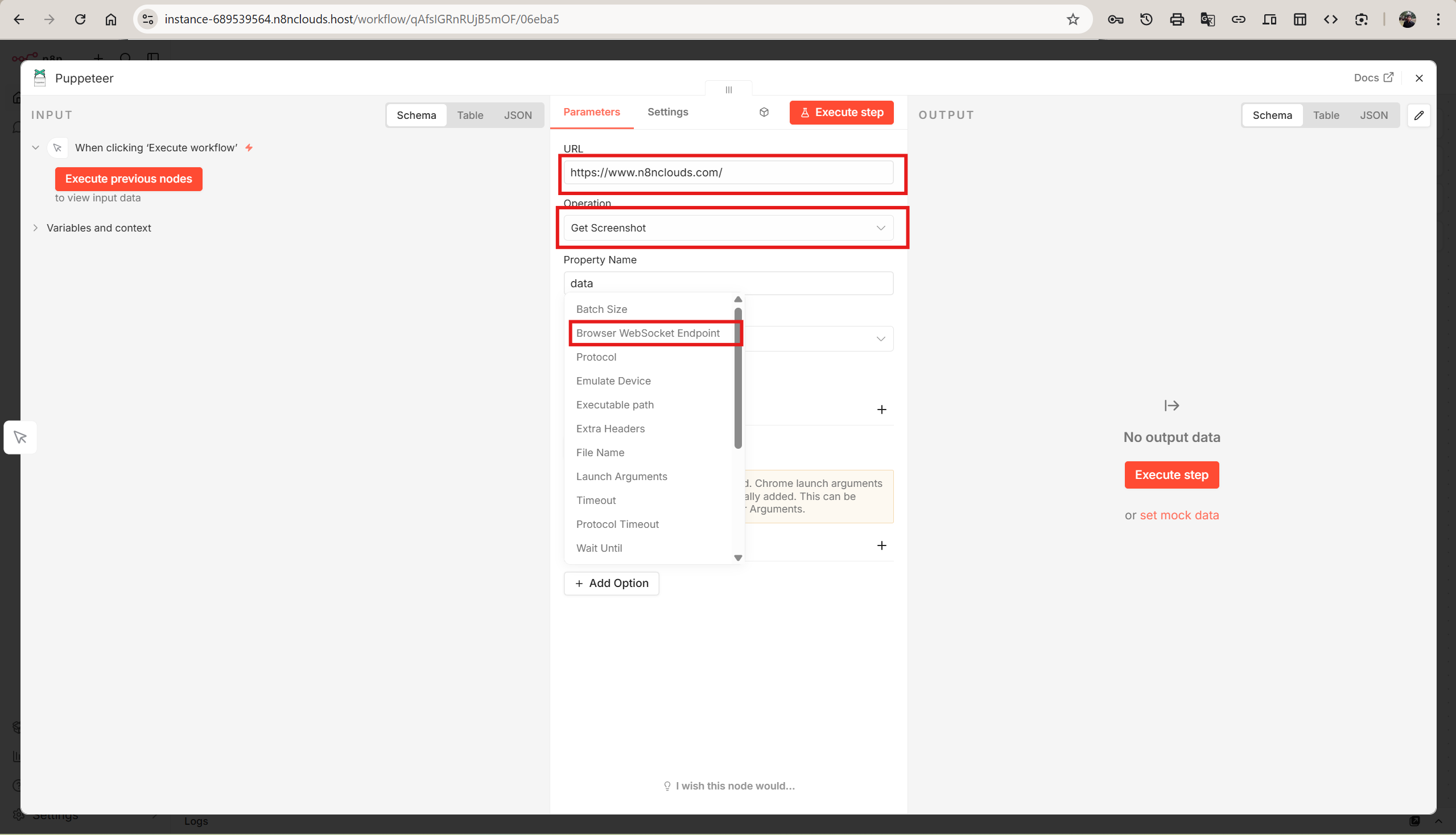Click the Property Name field containing data
Image resolution: width=1456 pixels, height=835 pixels.
point(729,283)
